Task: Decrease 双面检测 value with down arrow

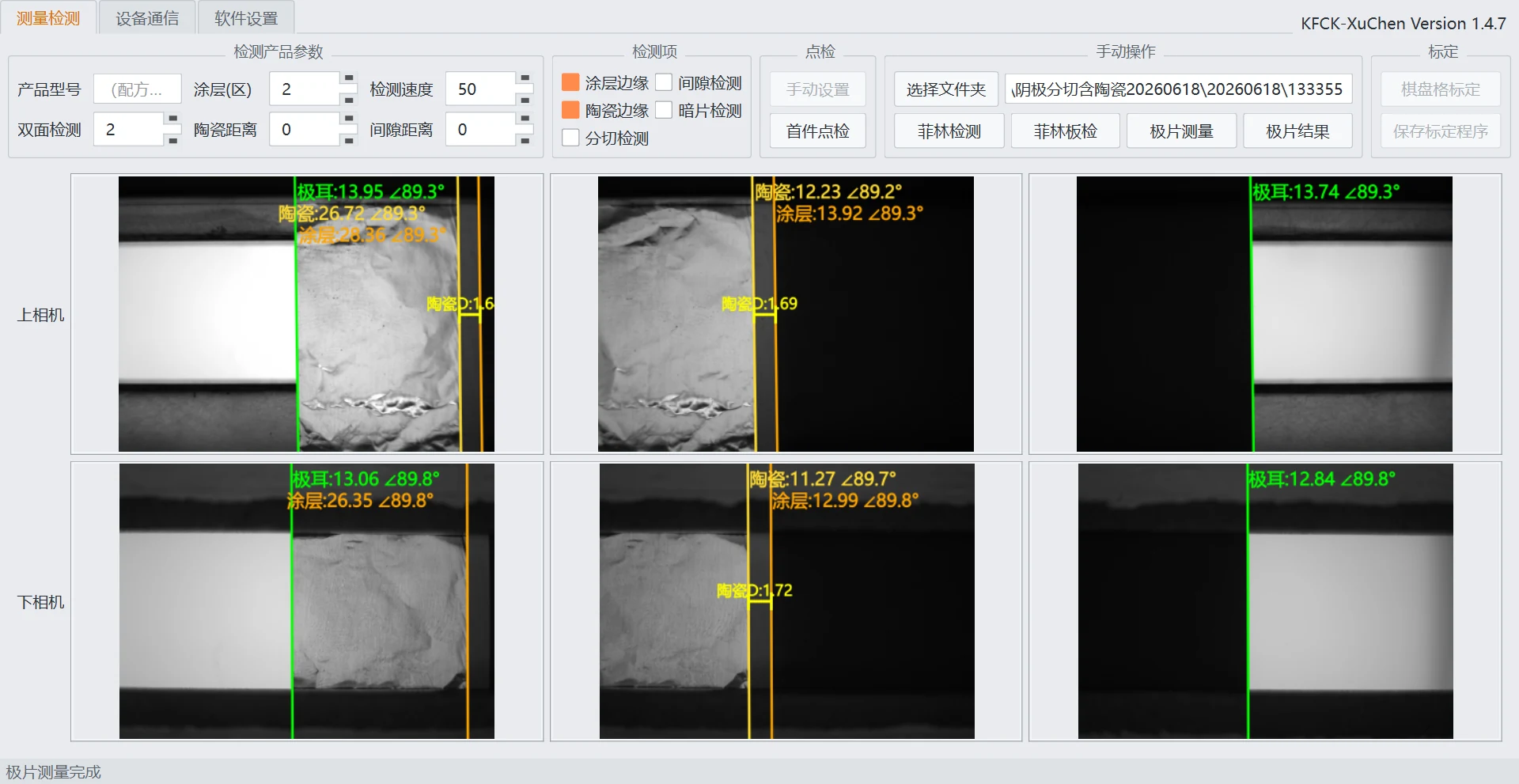Action: click(x=172, y=139)
